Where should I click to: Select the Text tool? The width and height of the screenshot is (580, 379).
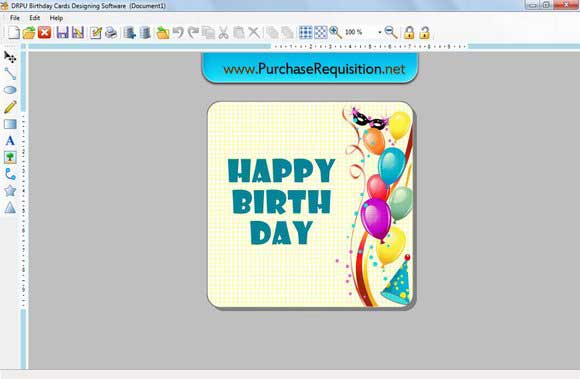10,141
